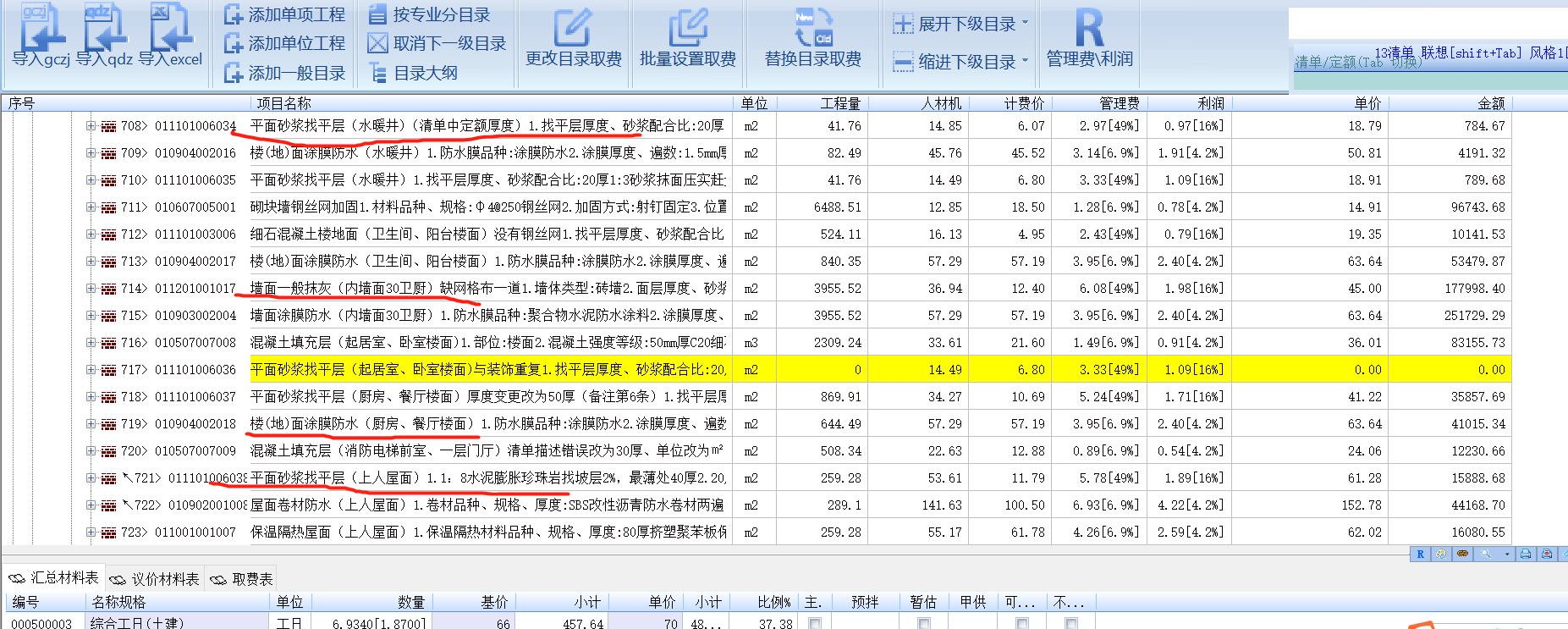Select 添加一般目录 in the toolbar
Image resolution: width=1568 pixels, height=629 pixels.
[x=285, y=73]
